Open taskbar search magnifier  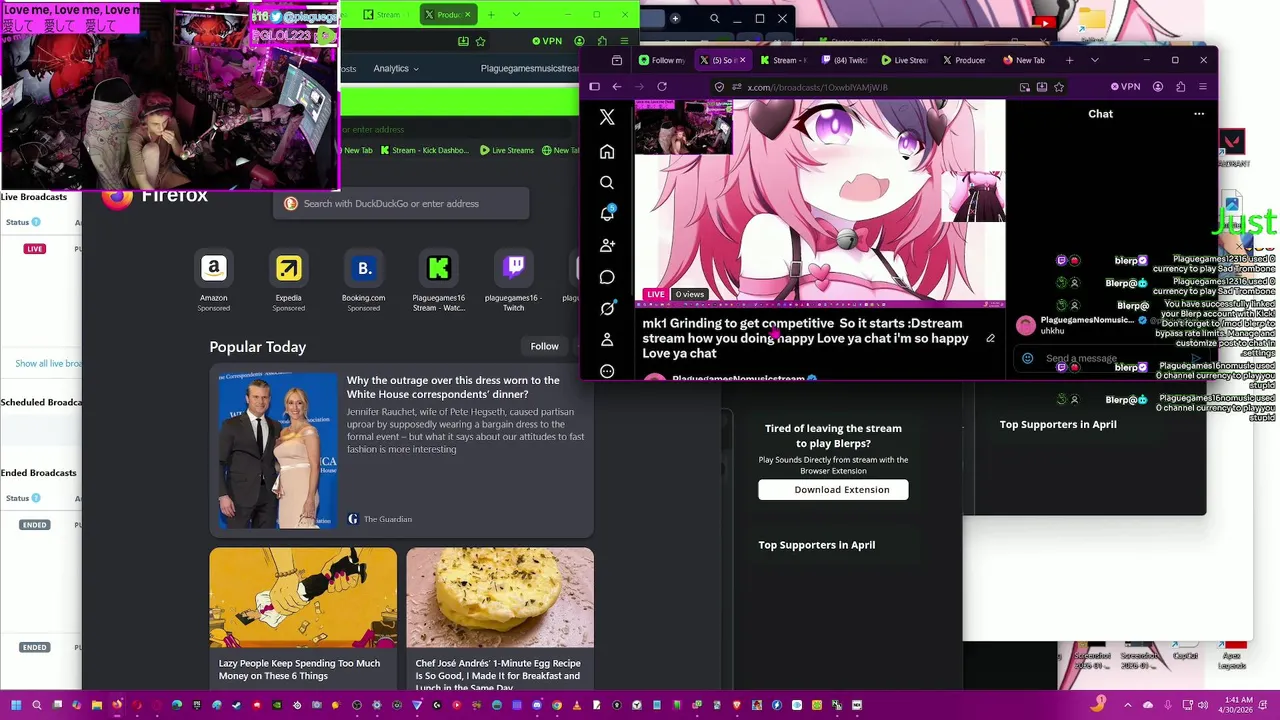point(36,705)
